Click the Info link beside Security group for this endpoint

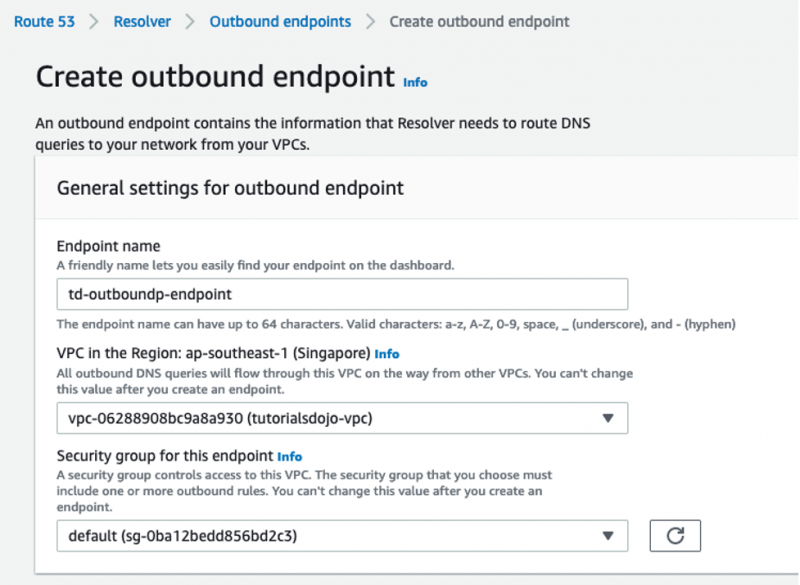coord(290,457)
